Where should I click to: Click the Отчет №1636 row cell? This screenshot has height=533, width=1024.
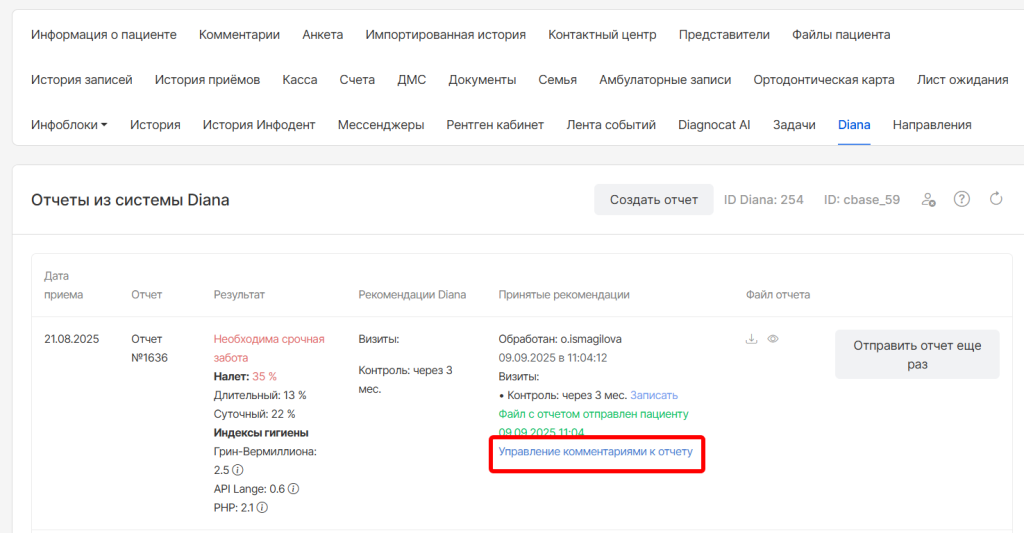point(149,348)
